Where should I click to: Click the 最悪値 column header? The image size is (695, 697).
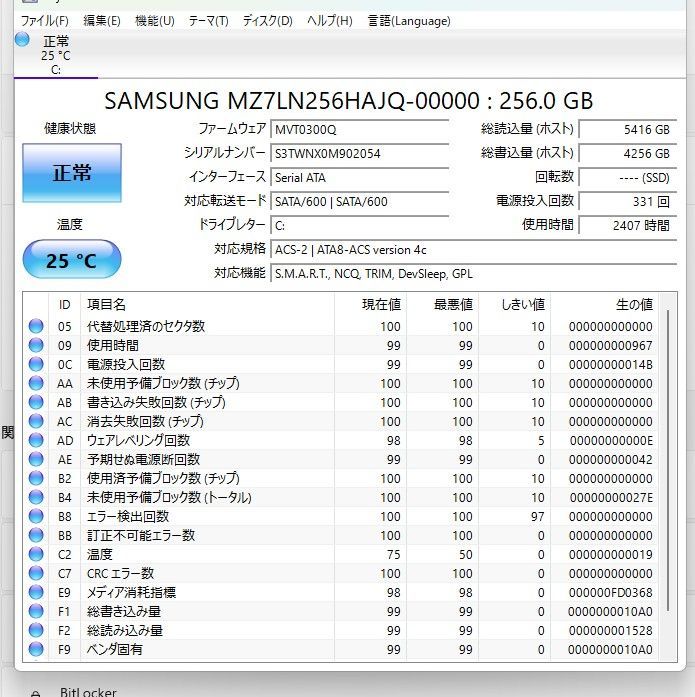pyautogui.click(x=442, y=304)
